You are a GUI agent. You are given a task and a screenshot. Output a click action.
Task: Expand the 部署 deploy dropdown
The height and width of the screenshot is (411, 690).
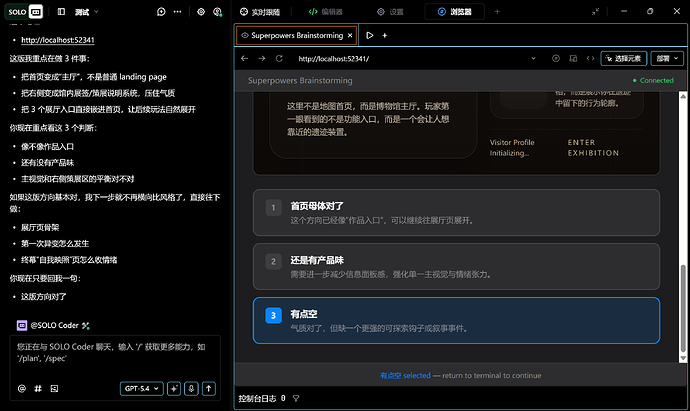pyautogui.click(x=662, y=58)
